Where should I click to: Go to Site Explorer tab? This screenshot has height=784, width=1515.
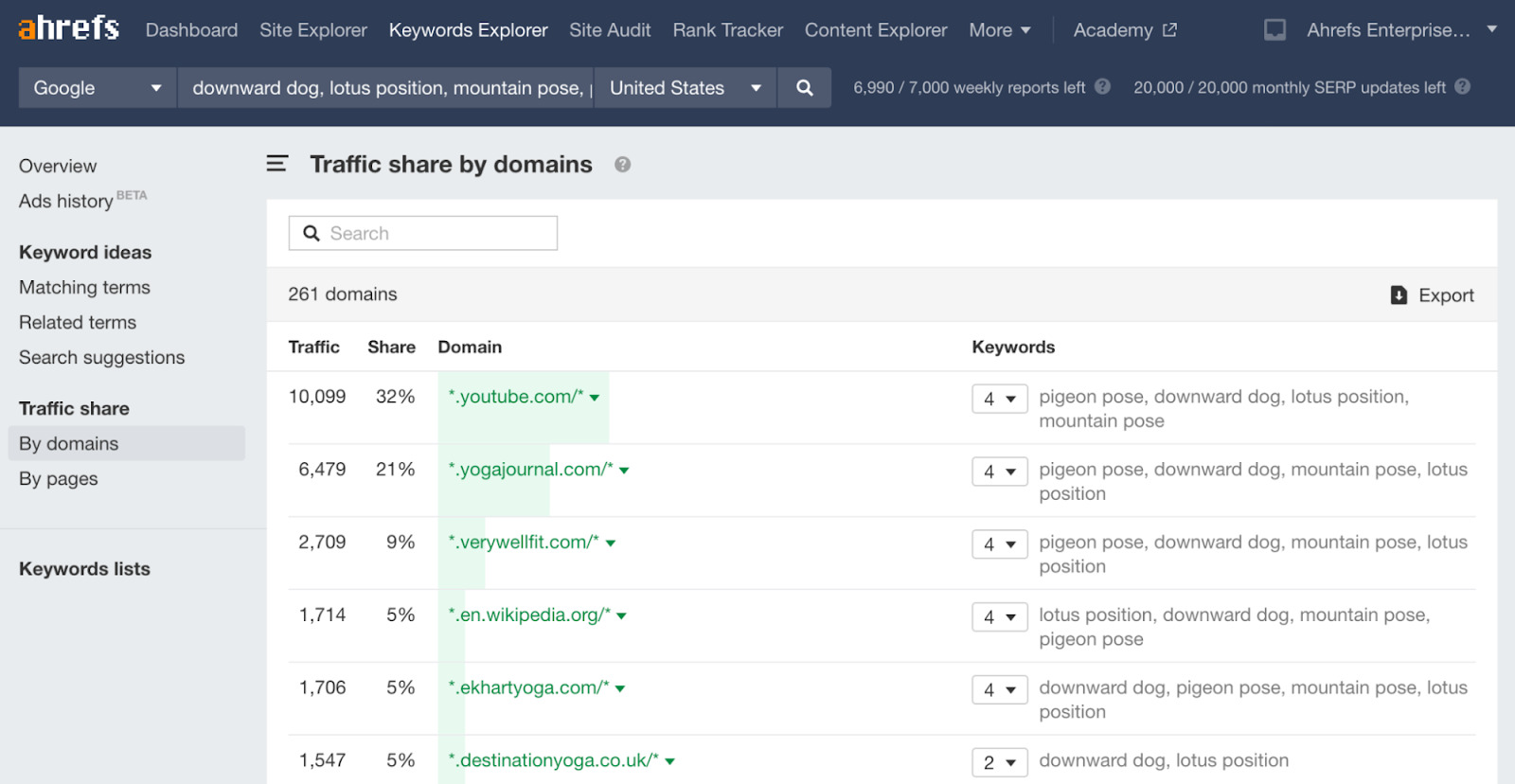pyautogui.click(x=312, y=30)
